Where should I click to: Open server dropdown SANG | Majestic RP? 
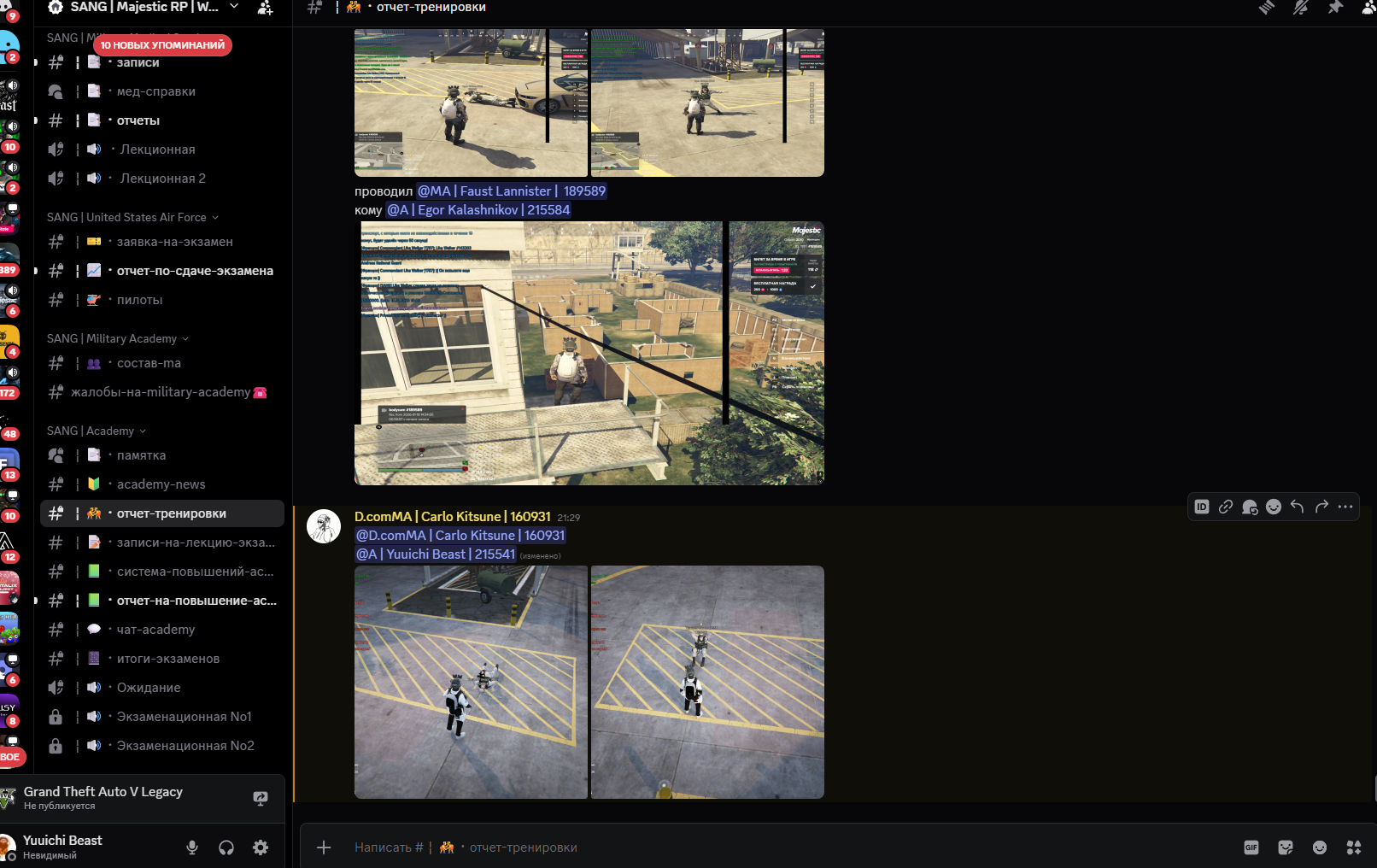(144, 8)
